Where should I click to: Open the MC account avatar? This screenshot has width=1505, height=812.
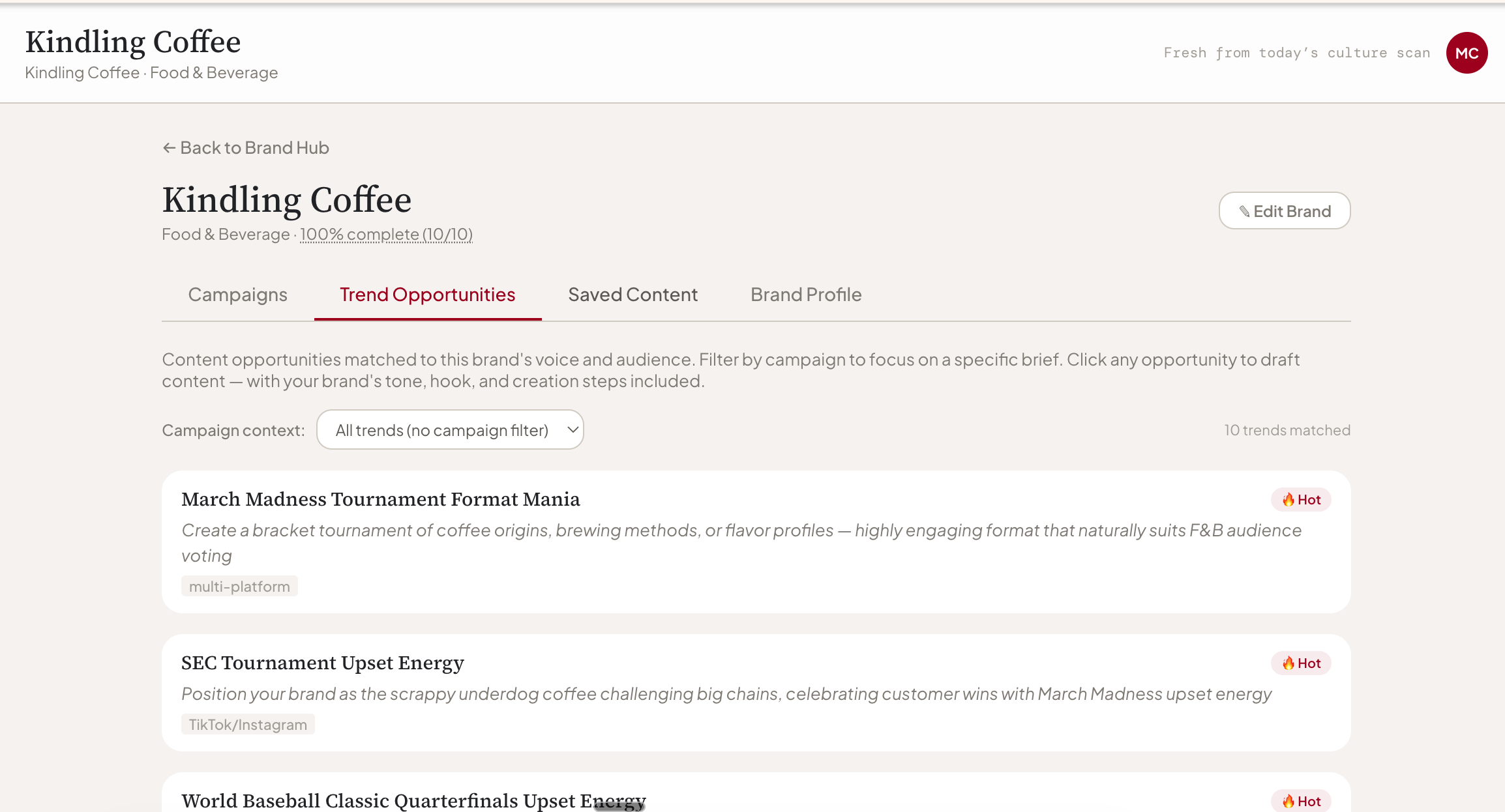pos(1467,53)
